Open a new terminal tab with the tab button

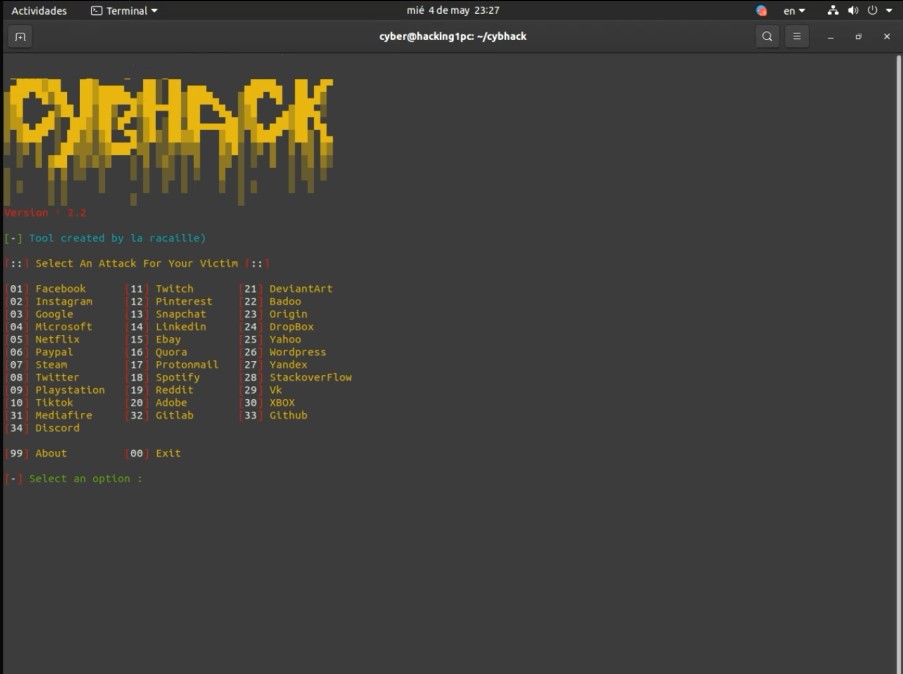pyautogui.click(x=20, y=37)
